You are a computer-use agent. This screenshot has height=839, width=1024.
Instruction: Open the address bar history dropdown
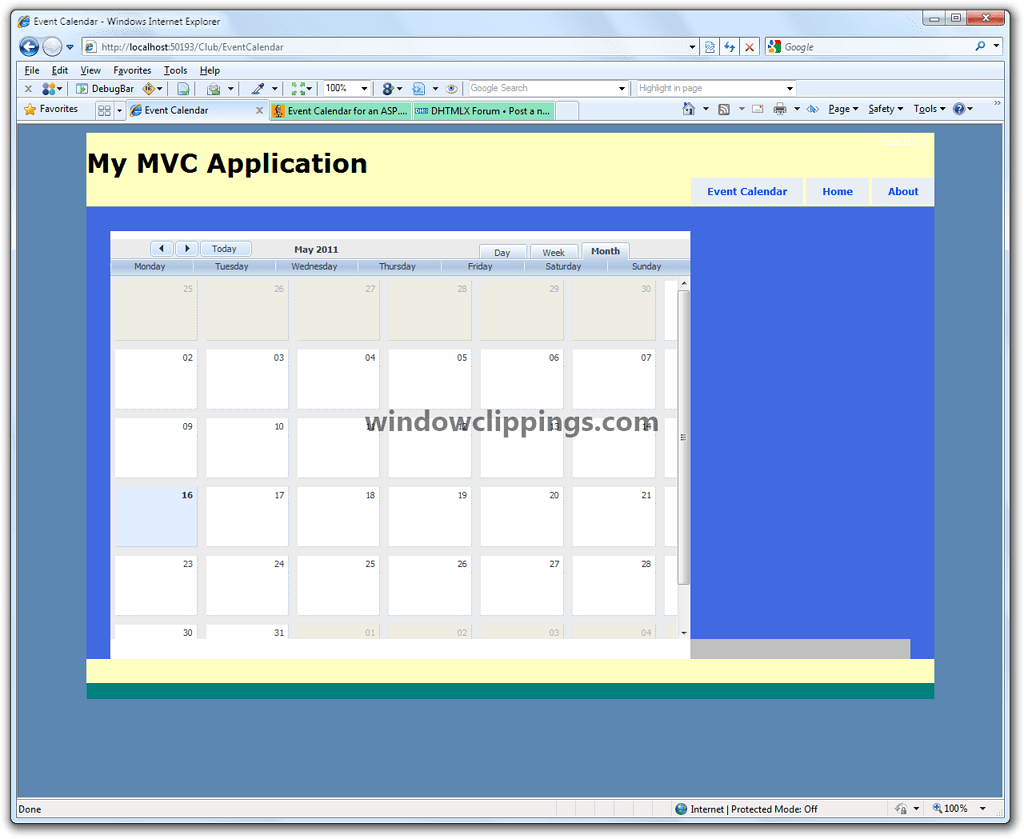[693, 46]
